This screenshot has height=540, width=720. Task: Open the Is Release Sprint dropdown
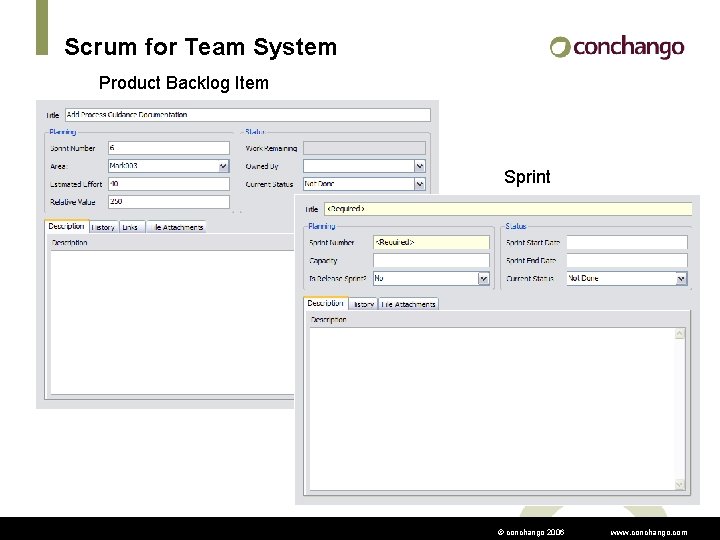pos(483,278)
